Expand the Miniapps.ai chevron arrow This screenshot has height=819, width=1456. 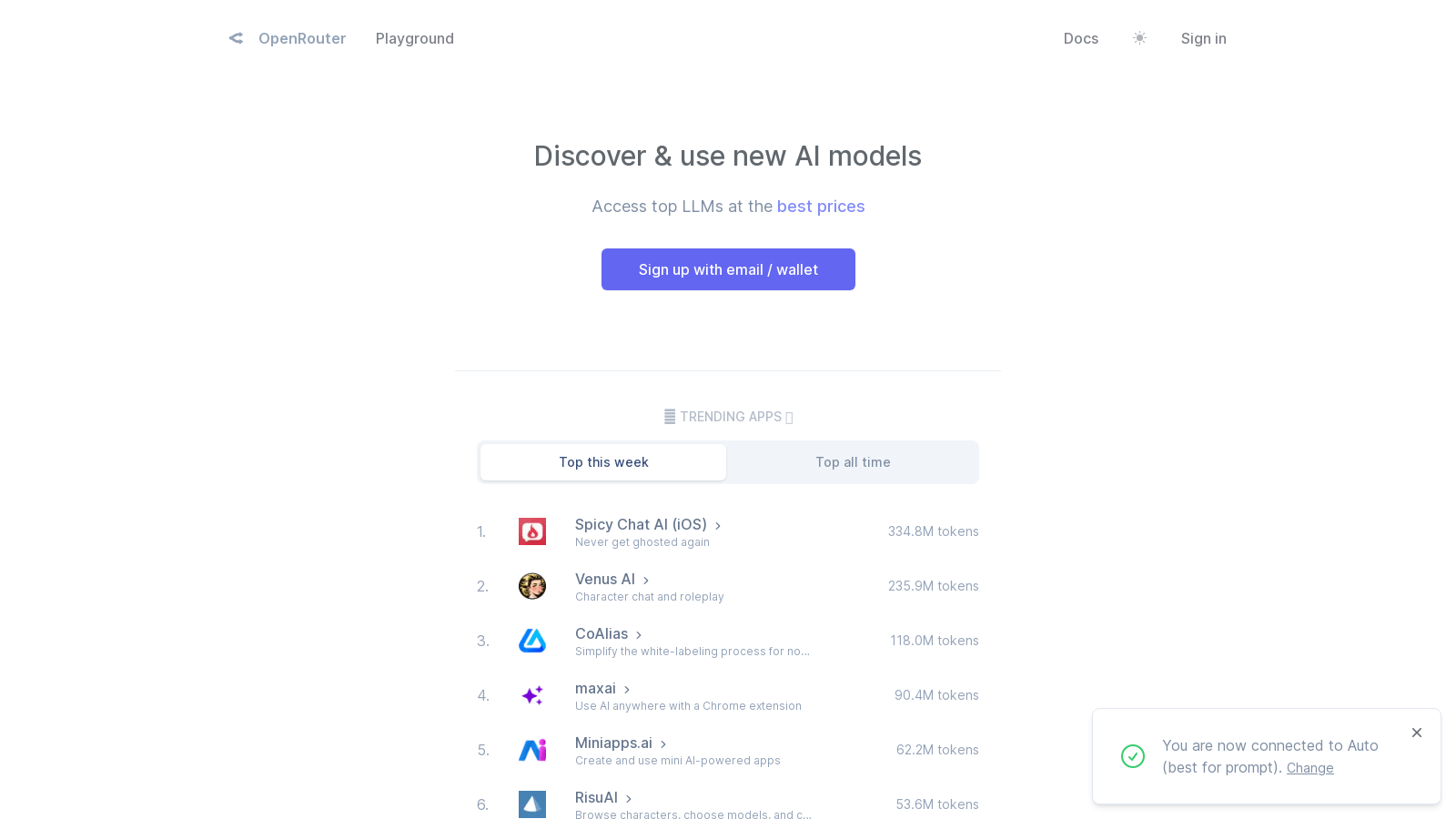(663, 744)
